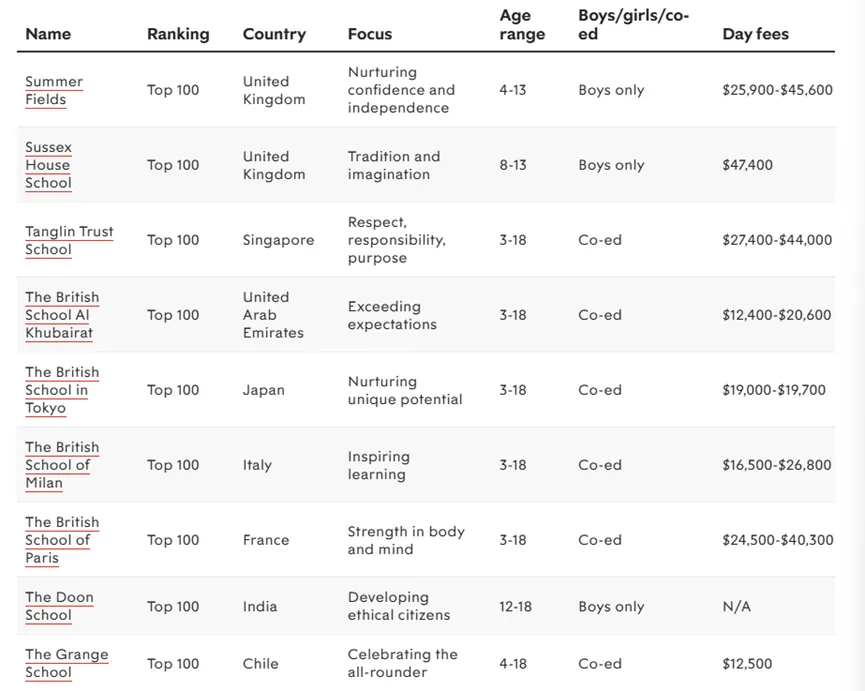The width and height of the screenshot is (865, 691).
Task: Click the Ranking column header
Action: [178, 34]
